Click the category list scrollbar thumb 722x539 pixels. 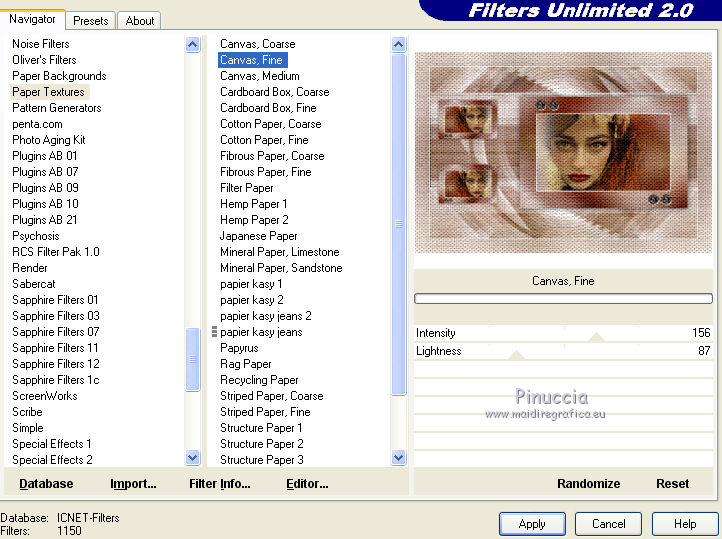(x=192, y=359)
